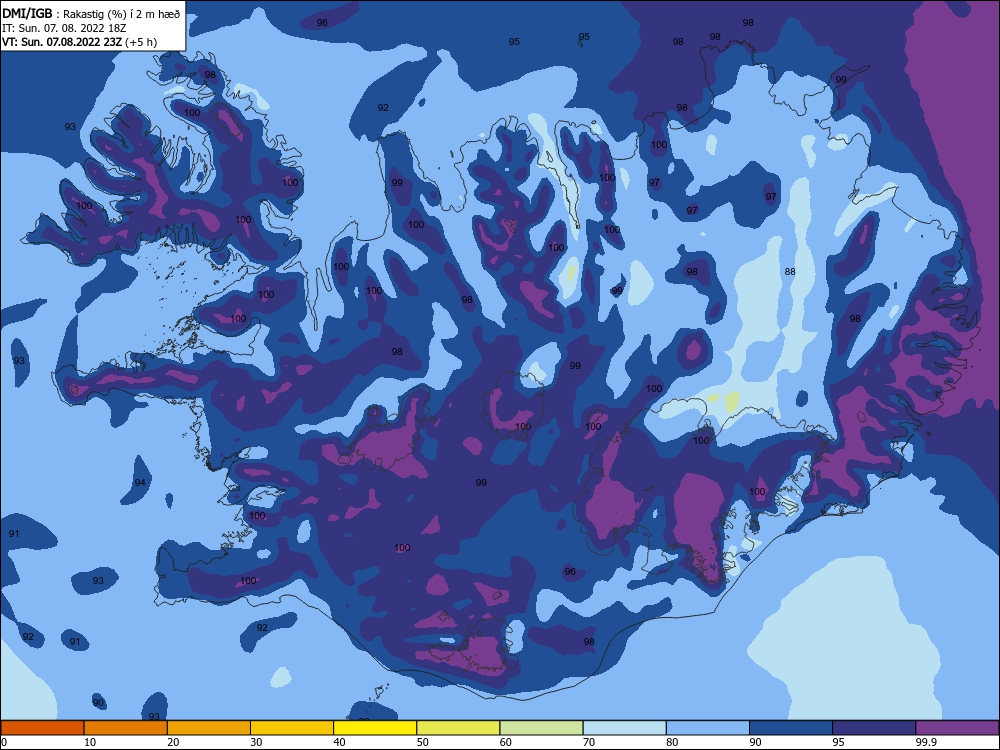
Task: Click the orange 10–20 legend swatch
Action: (x=126, y=728)
